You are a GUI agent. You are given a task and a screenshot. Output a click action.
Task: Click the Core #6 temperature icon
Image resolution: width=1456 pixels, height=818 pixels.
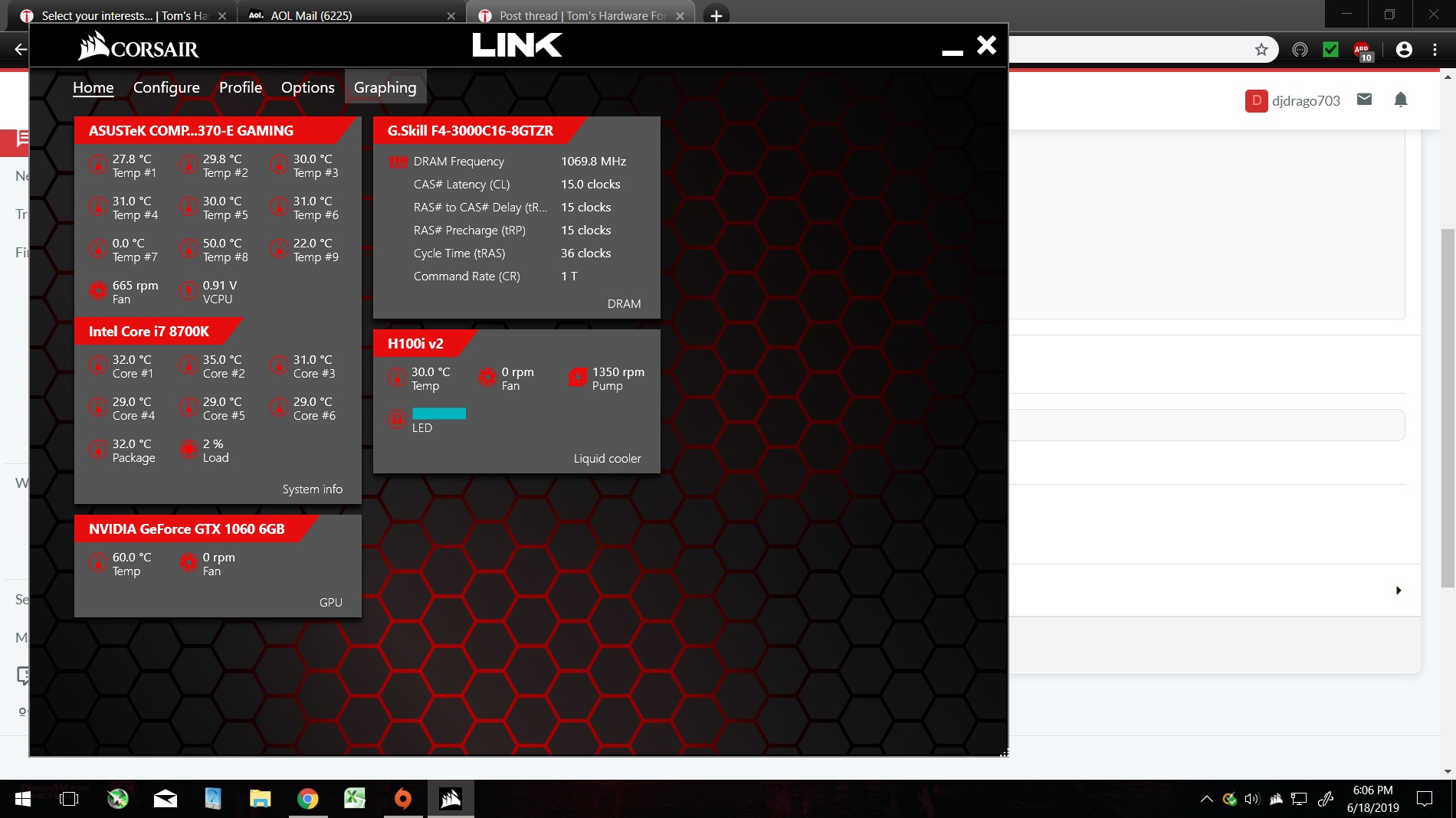279,407
